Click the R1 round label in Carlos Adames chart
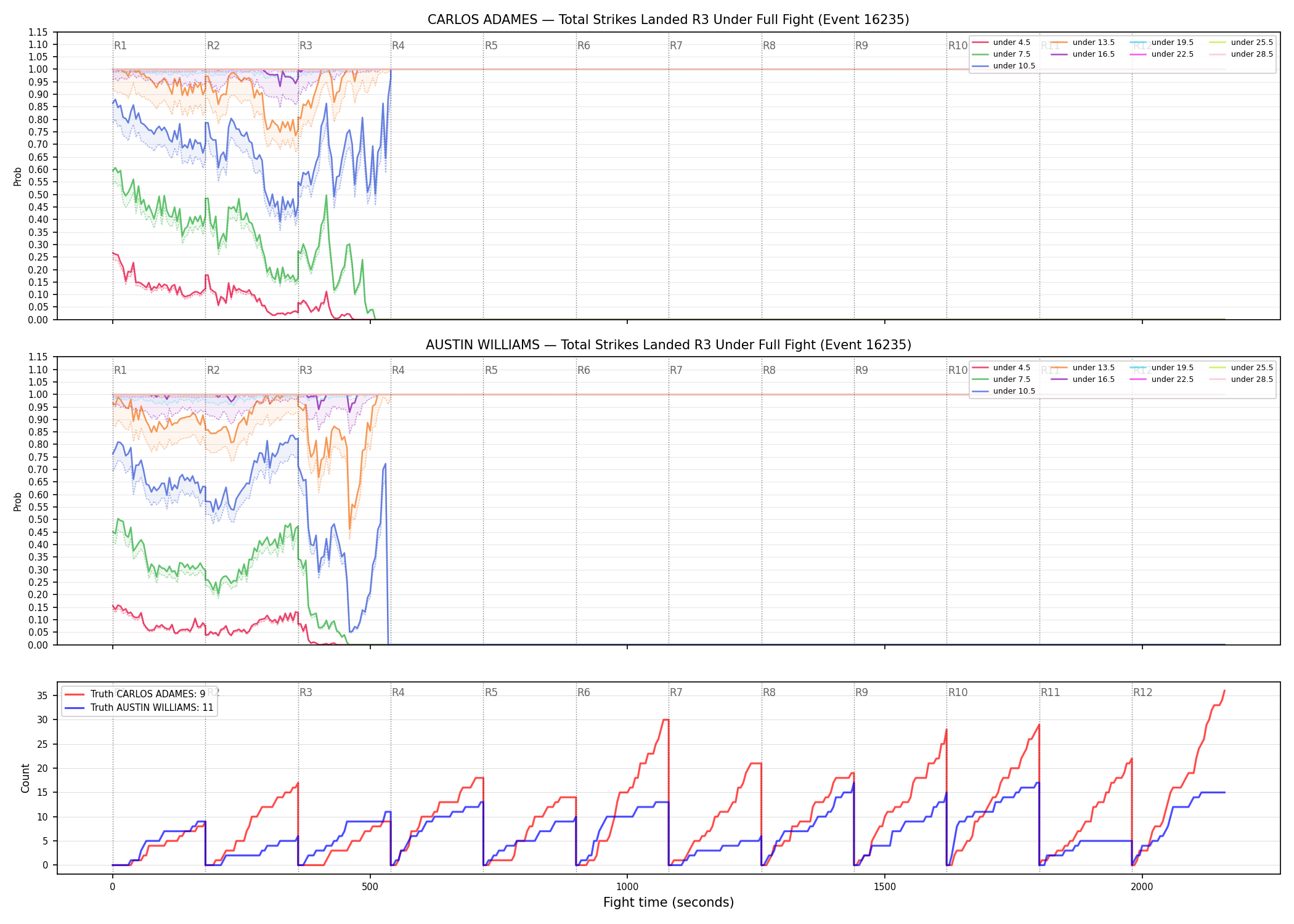The height and width of the screenshot is (924, 1294). tap(120, 46)
